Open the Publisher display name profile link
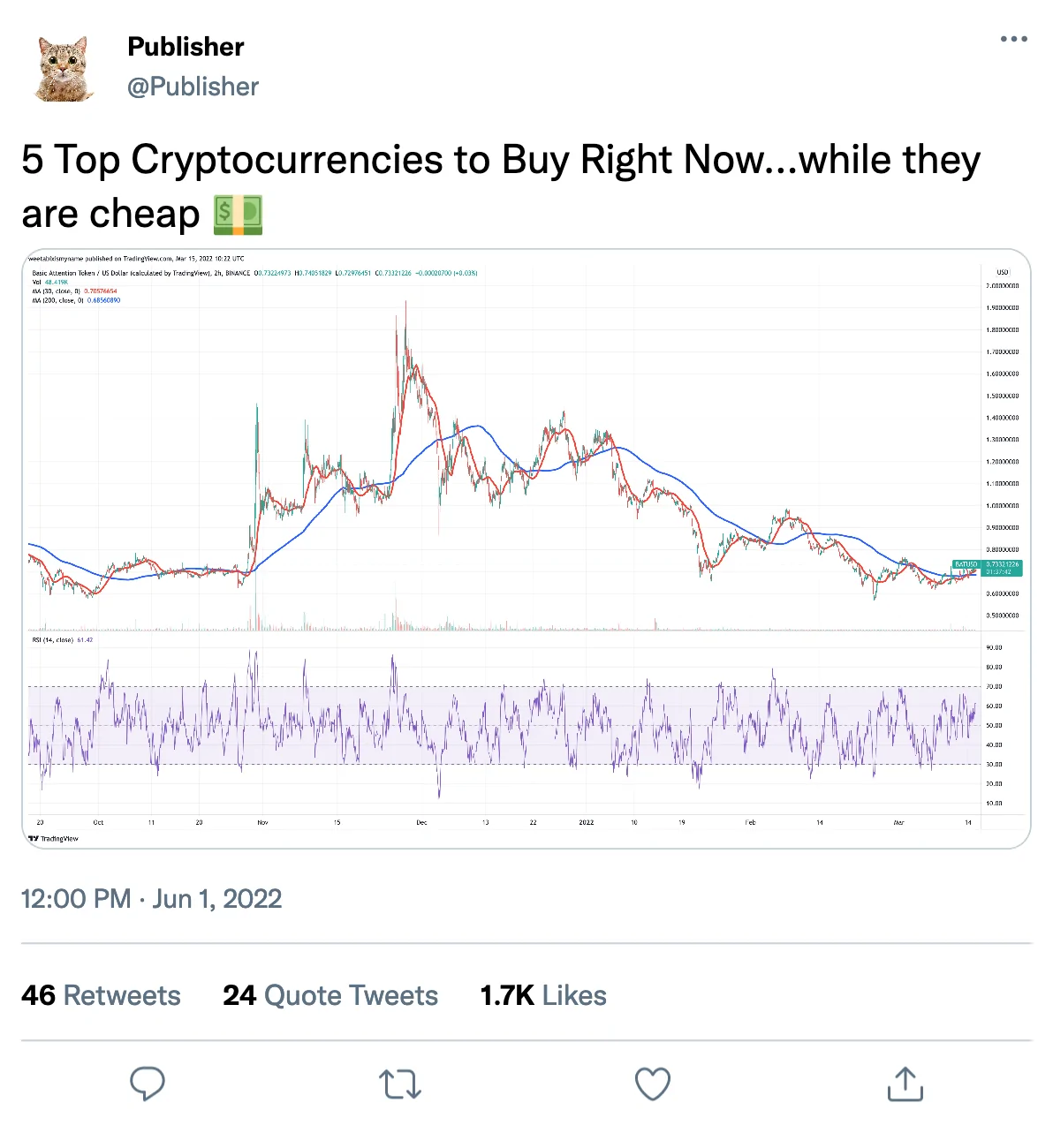 click(x=186, y=47)
